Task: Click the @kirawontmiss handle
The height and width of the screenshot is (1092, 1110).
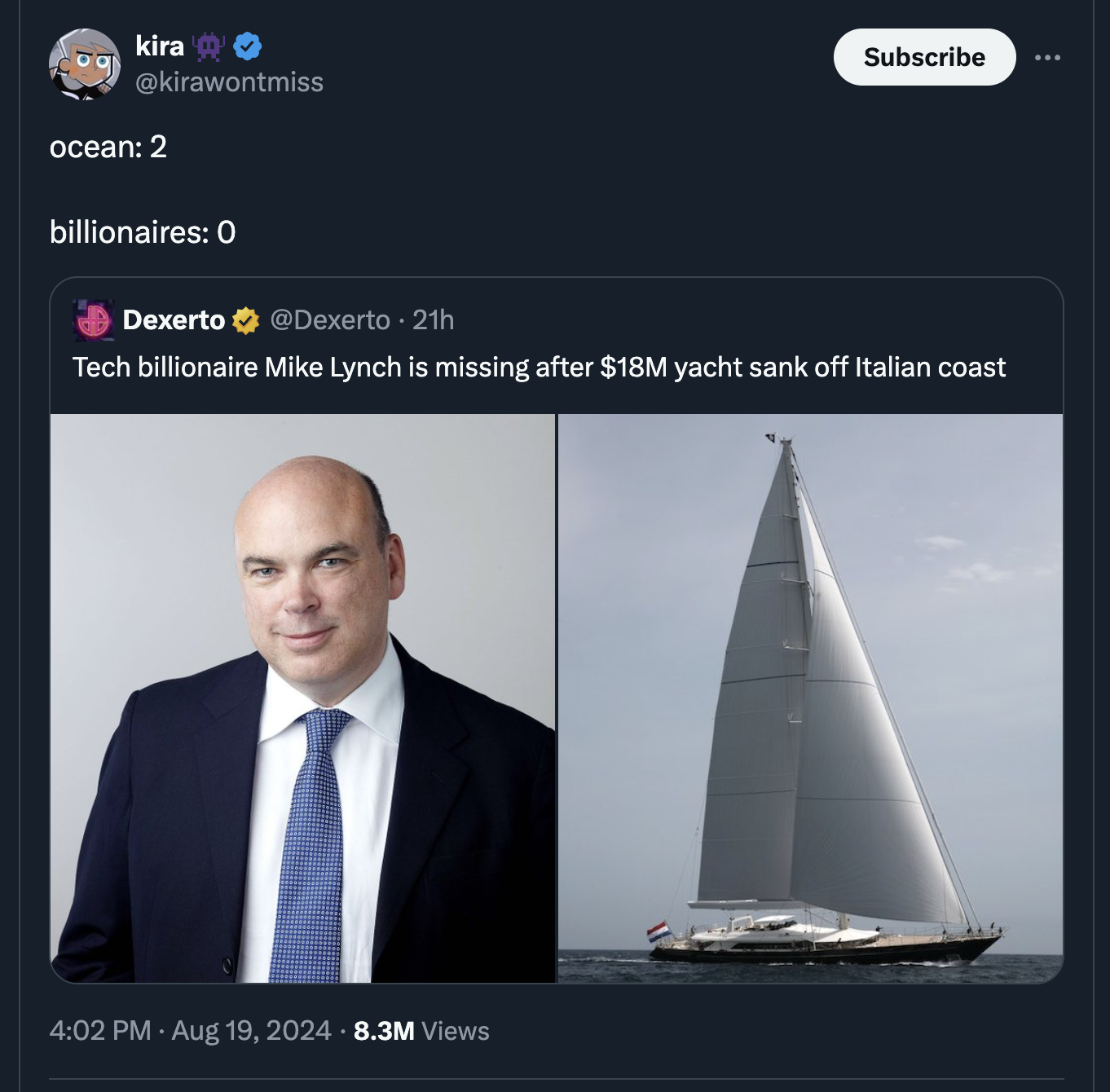Action: tap(229, 82)
